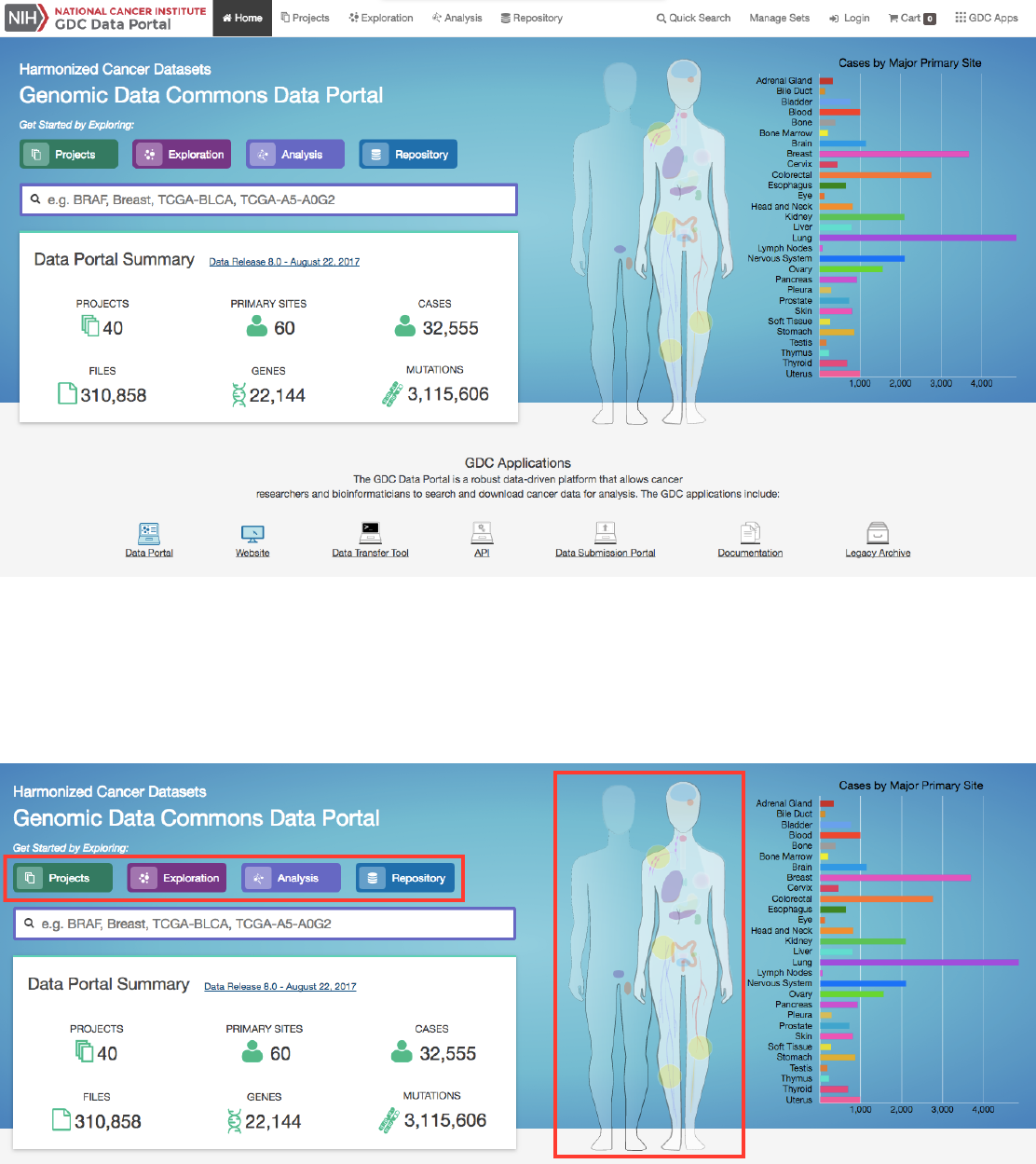The image size is (1036, 1164).
Task: Click the Files document icon in the lower summary
Action: 61,1119
